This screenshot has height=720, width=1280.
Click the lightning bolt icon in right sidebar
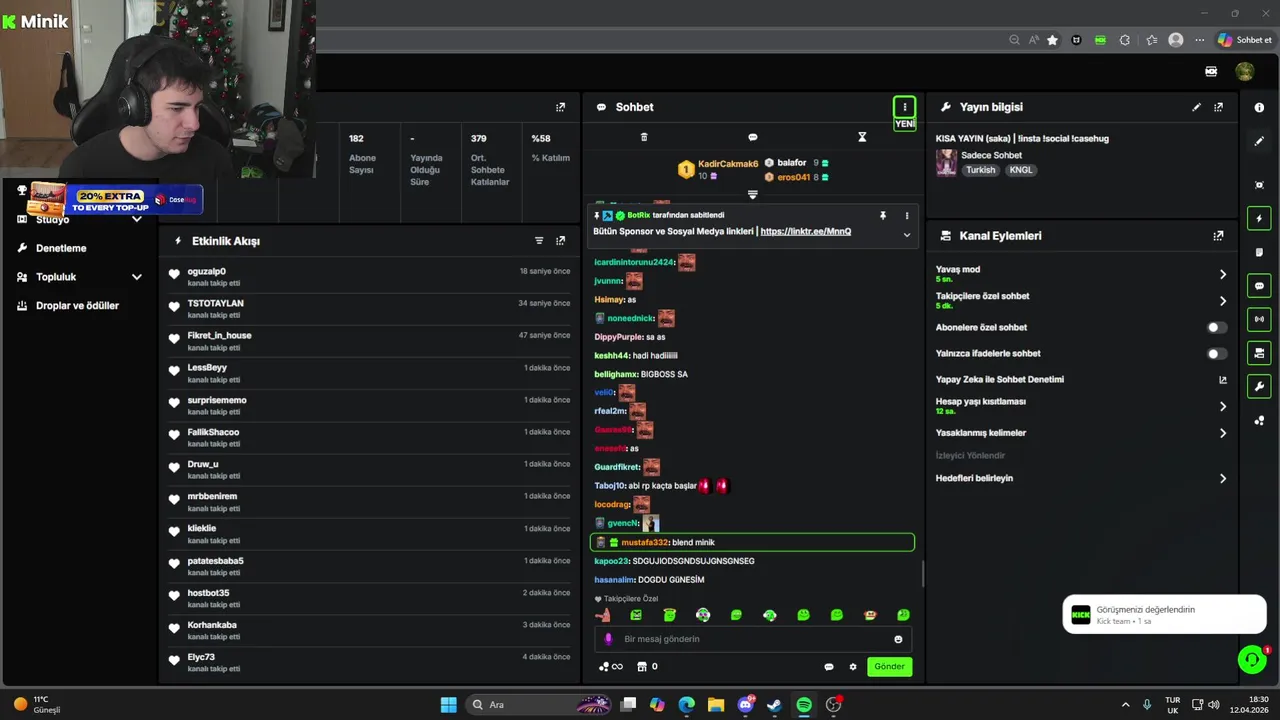1259,219
